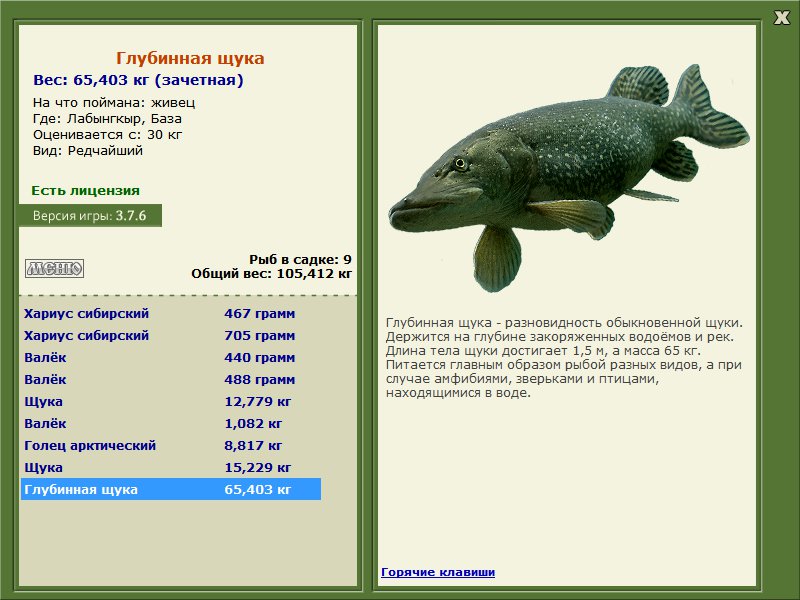800x600 pixels.
Task: Click the Оценивается с: 30 кг line
Action: point(107,135)
